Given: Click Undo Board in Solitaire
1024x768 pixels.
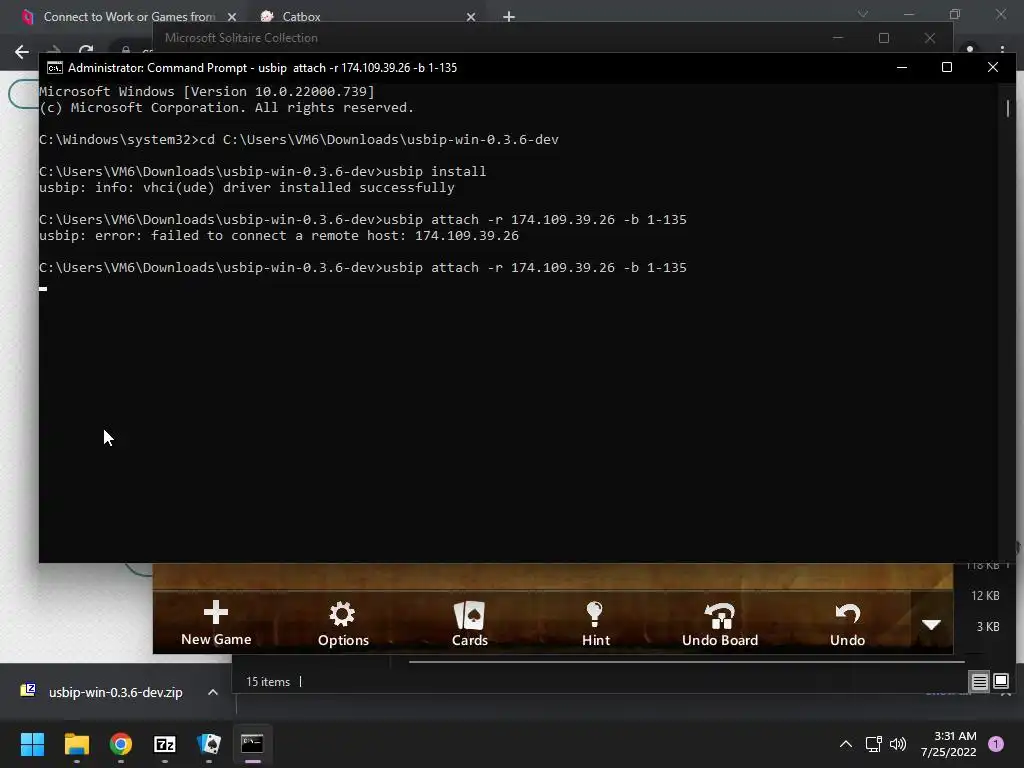Looking at the screenshot, I should (x=720, y=624).
